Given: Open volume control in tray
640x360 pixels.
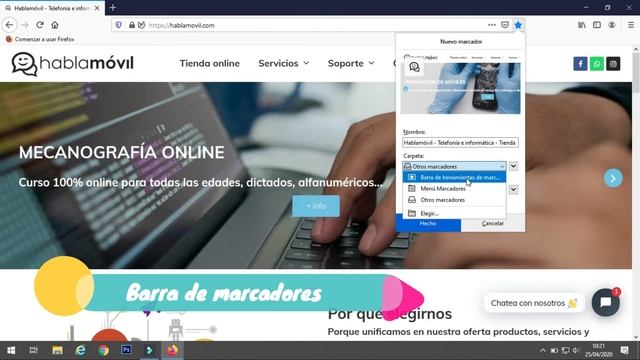Looking at the screenshot, I should click(x=576, y=350).
